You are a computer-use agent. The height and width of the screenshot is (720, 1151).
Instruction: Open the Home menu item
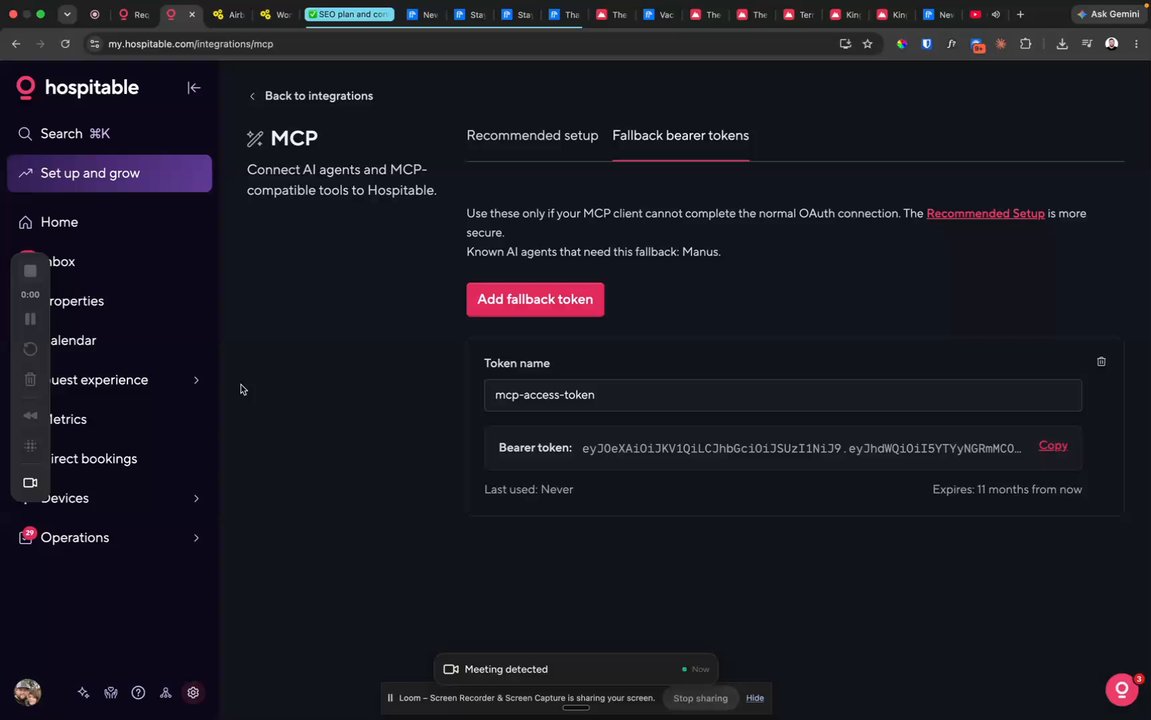pyautogui.click(x=59, y=222)
